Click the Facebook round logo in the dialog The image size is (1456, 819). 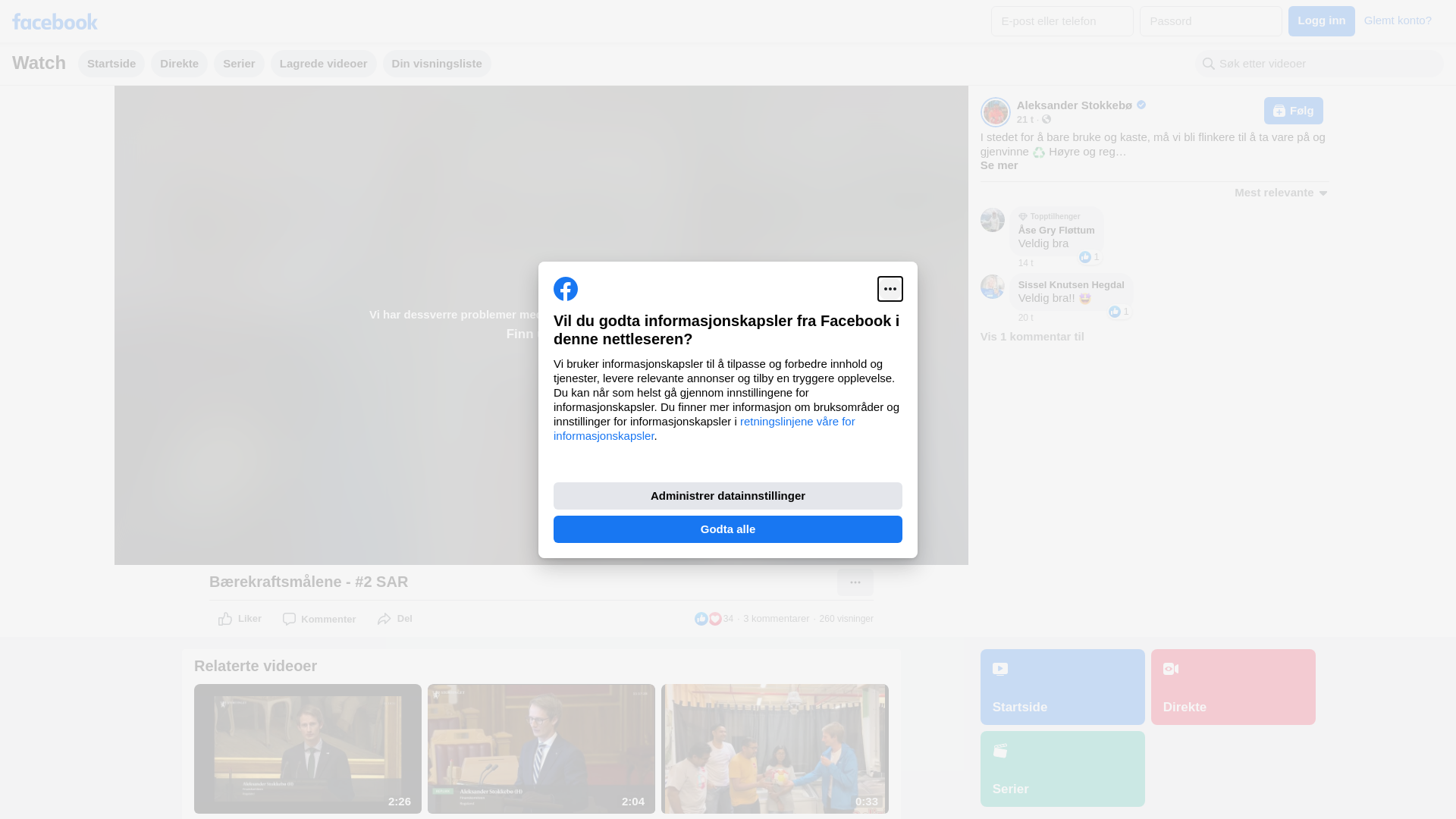[566, 289]
